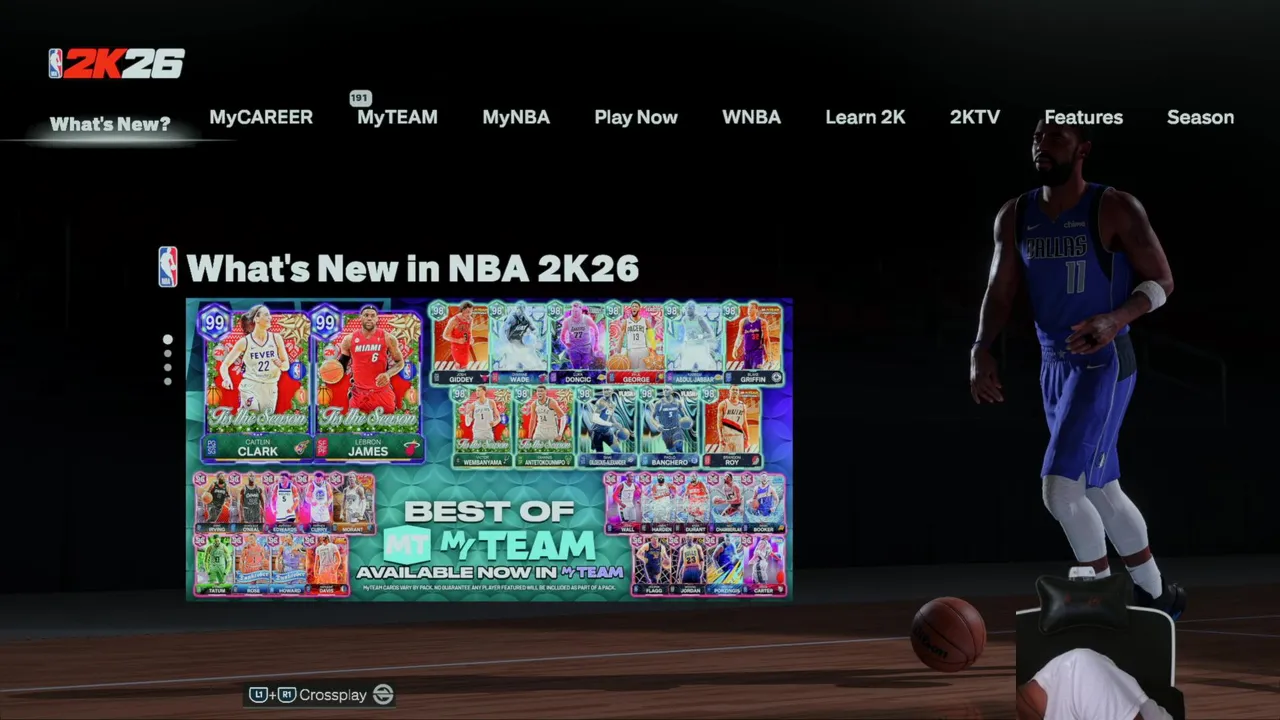The width and height of the screenshot is (1280, 720).
Task: Open the Best of MyTEAM banner
Action: (x=489, y=449)
